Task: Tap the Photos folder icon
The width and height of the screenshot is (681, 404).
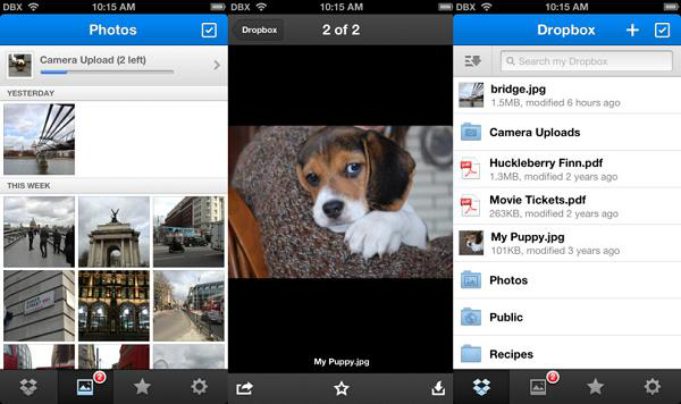Action: [x=471, y=280]
